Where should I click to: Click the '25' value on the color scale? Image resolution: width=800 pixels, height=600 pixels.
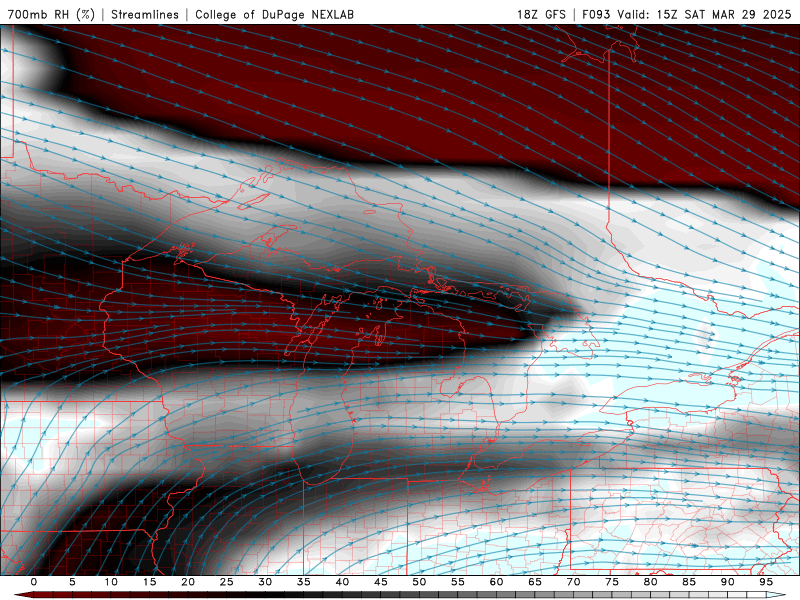tap(227, 582)
